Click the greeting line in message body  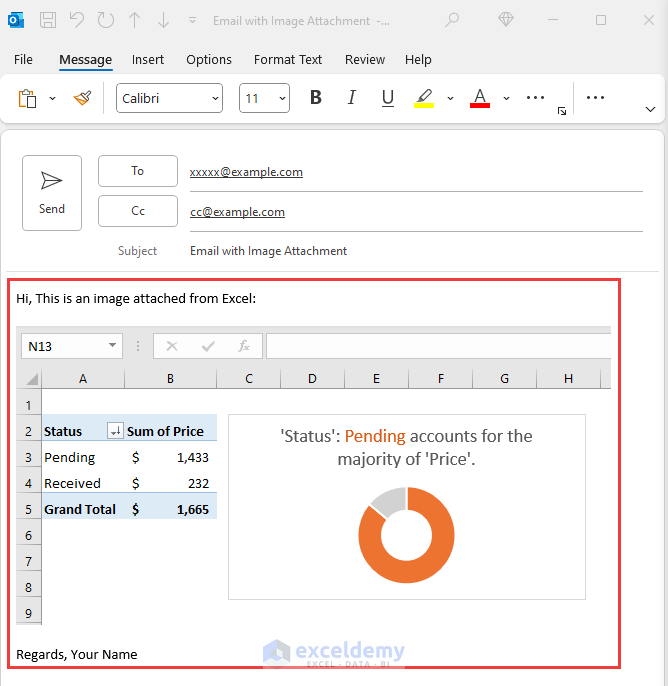point(136,298)
